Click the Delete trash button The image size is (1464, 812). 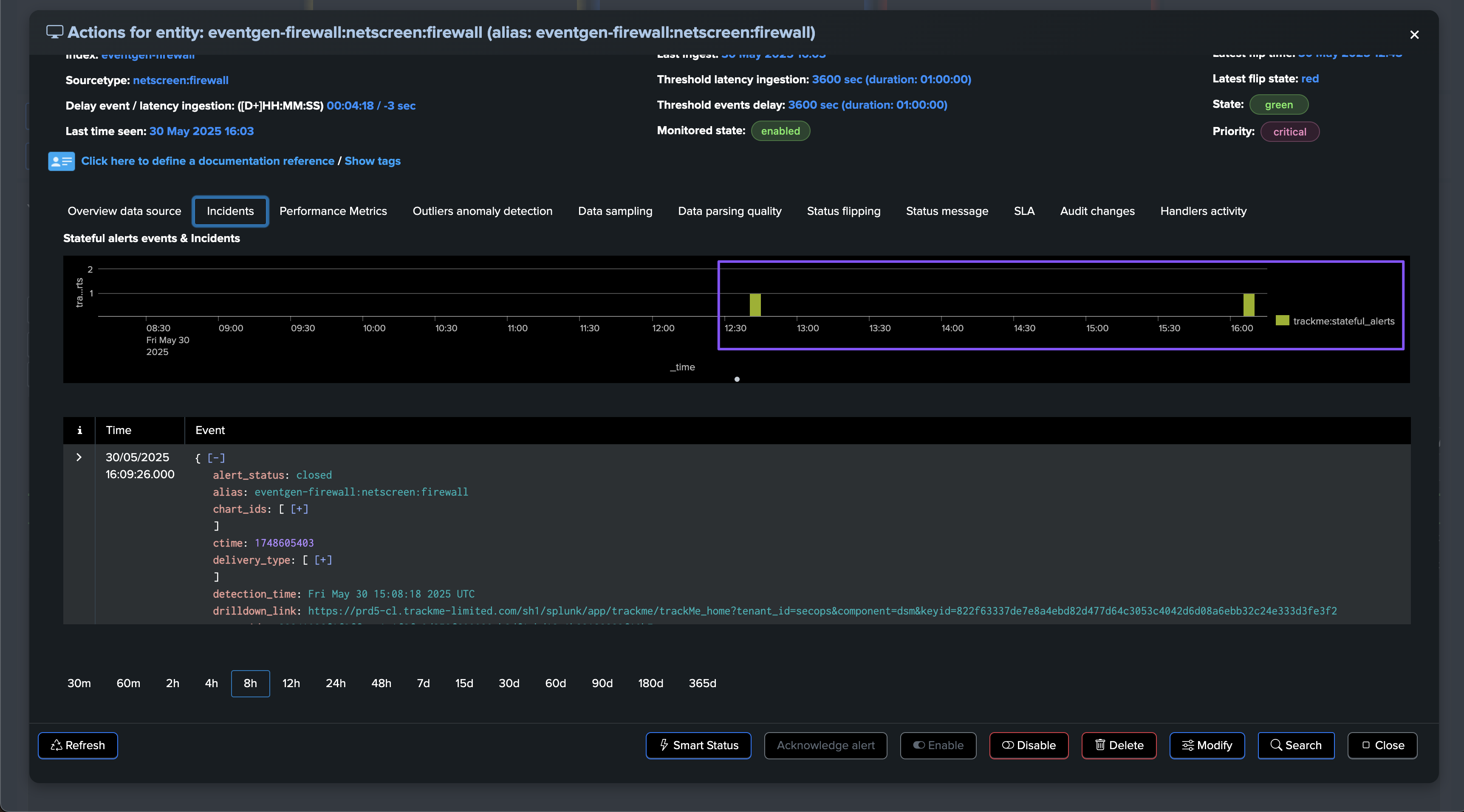pyautogui.click(x=1119, y=745)
